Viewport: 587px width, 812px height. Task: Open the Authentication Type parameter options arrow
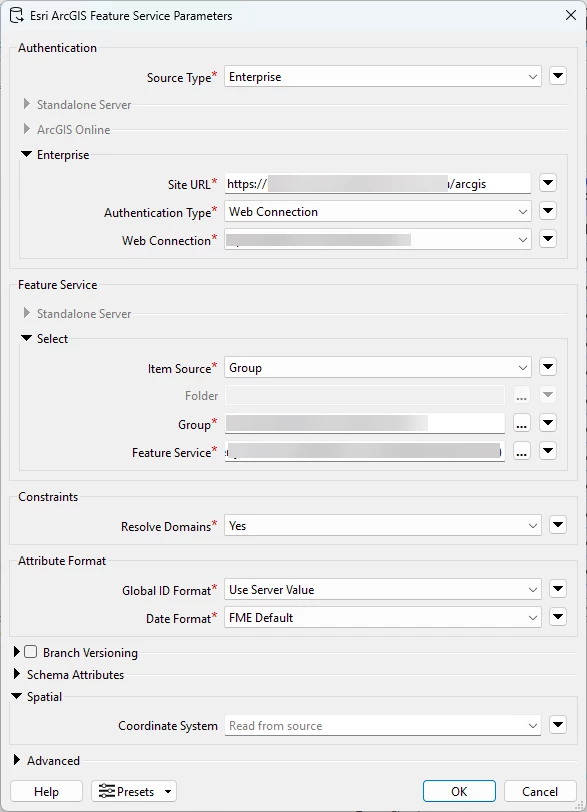point(548,211)
